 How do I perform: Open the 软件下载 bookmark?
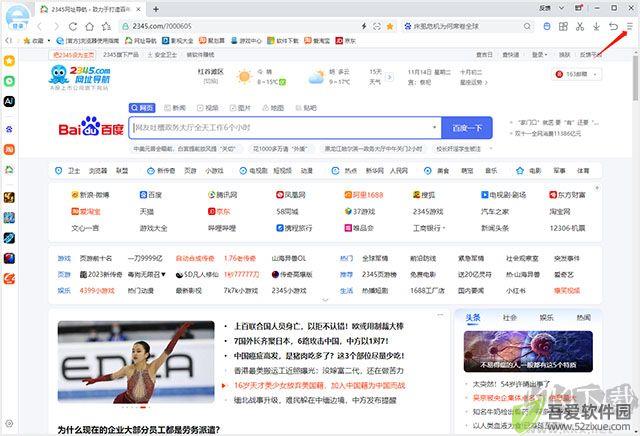click(x=283, y=40)
